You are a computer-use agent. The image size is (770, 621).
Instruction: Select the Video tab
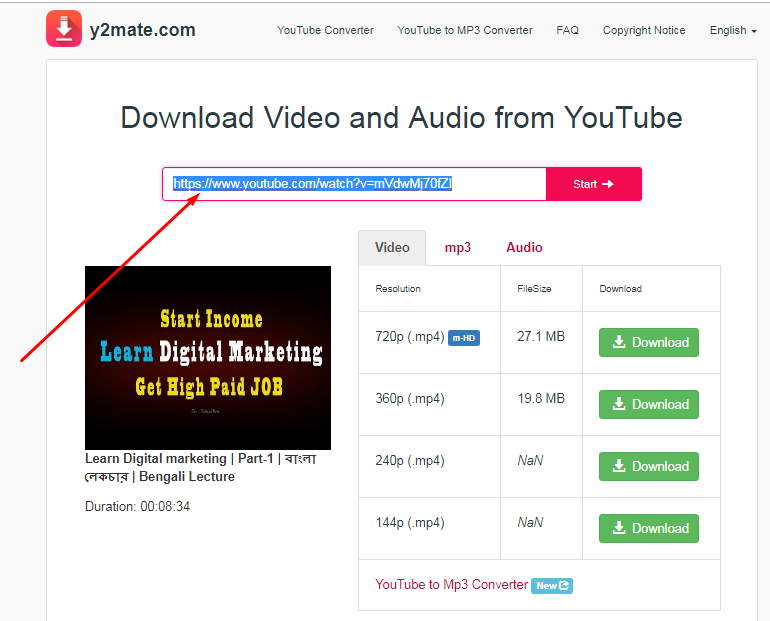point(392,247)
